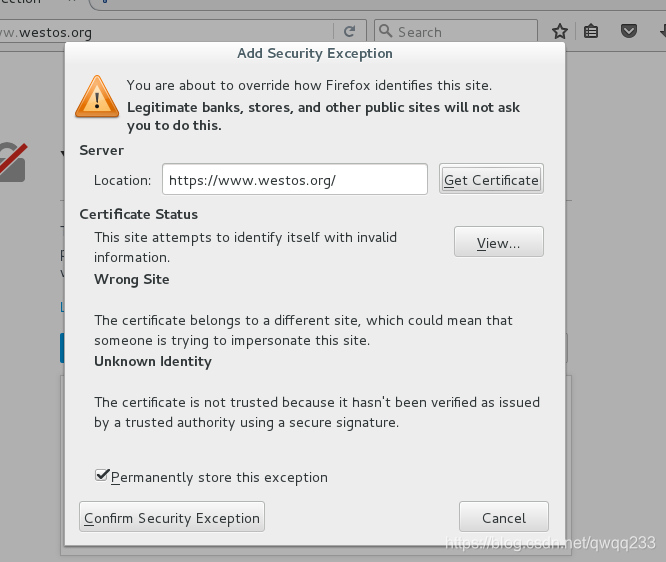Open the Pocket icon in the toolbar

629,31
